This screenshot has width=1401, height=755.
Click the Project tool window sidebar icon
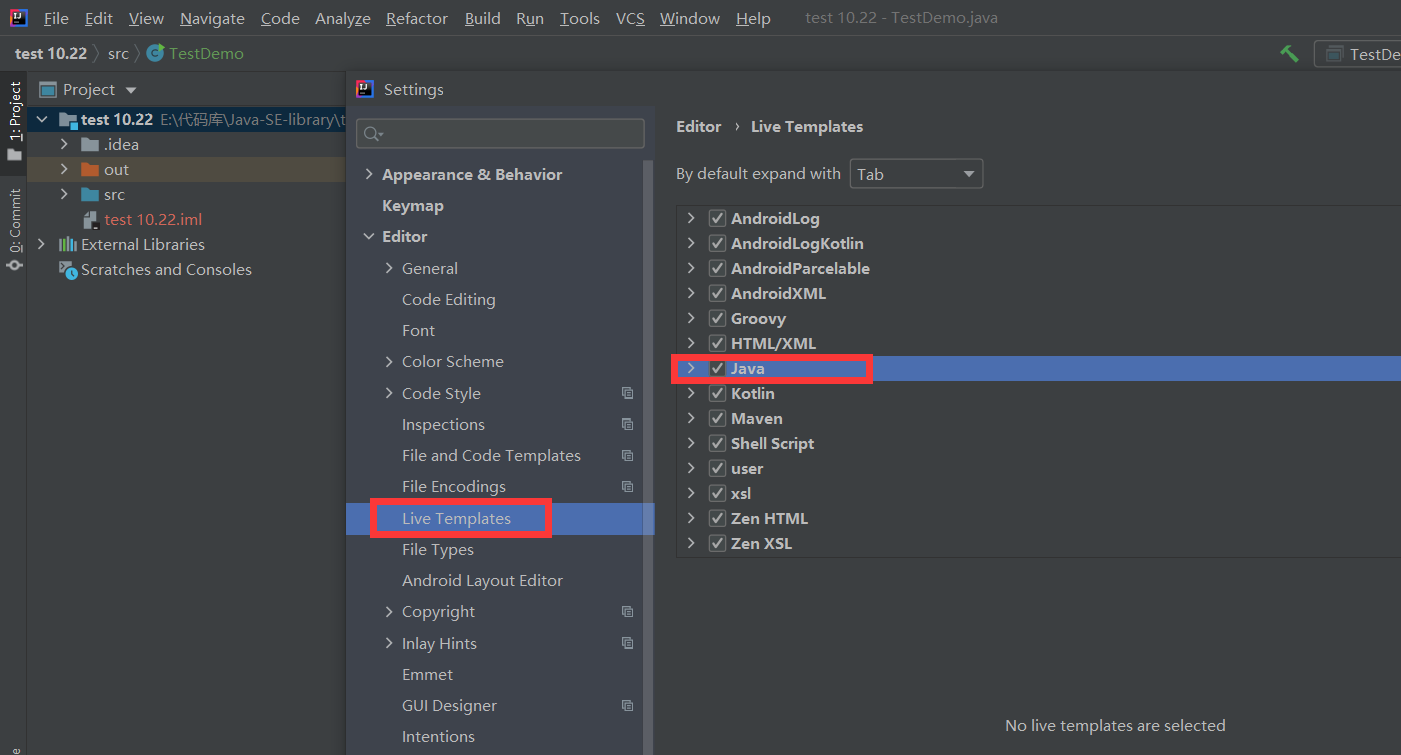pos(14,155)
